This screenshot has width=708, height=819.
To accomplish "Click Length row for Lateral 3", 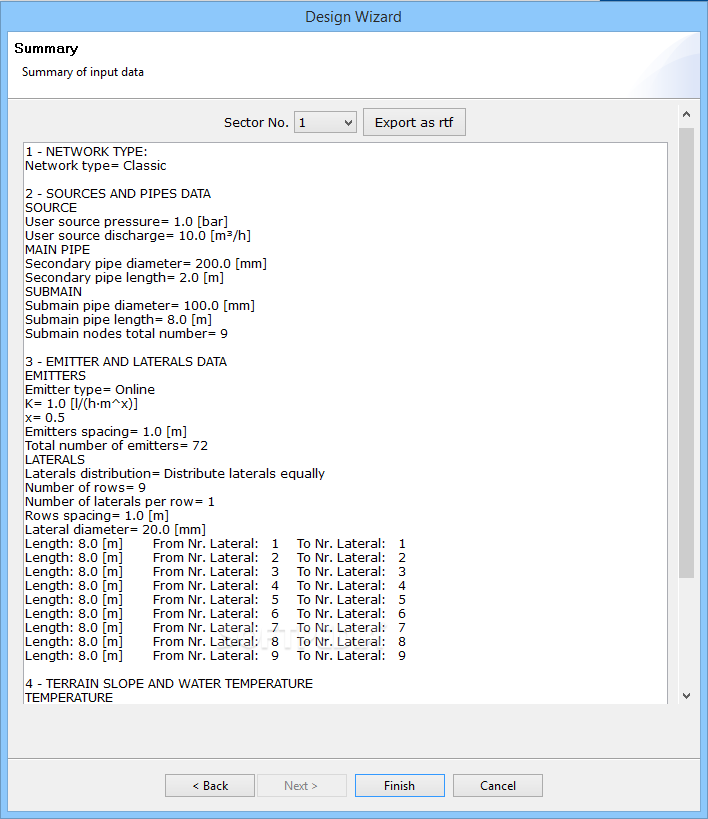I will tap(215, 572).
